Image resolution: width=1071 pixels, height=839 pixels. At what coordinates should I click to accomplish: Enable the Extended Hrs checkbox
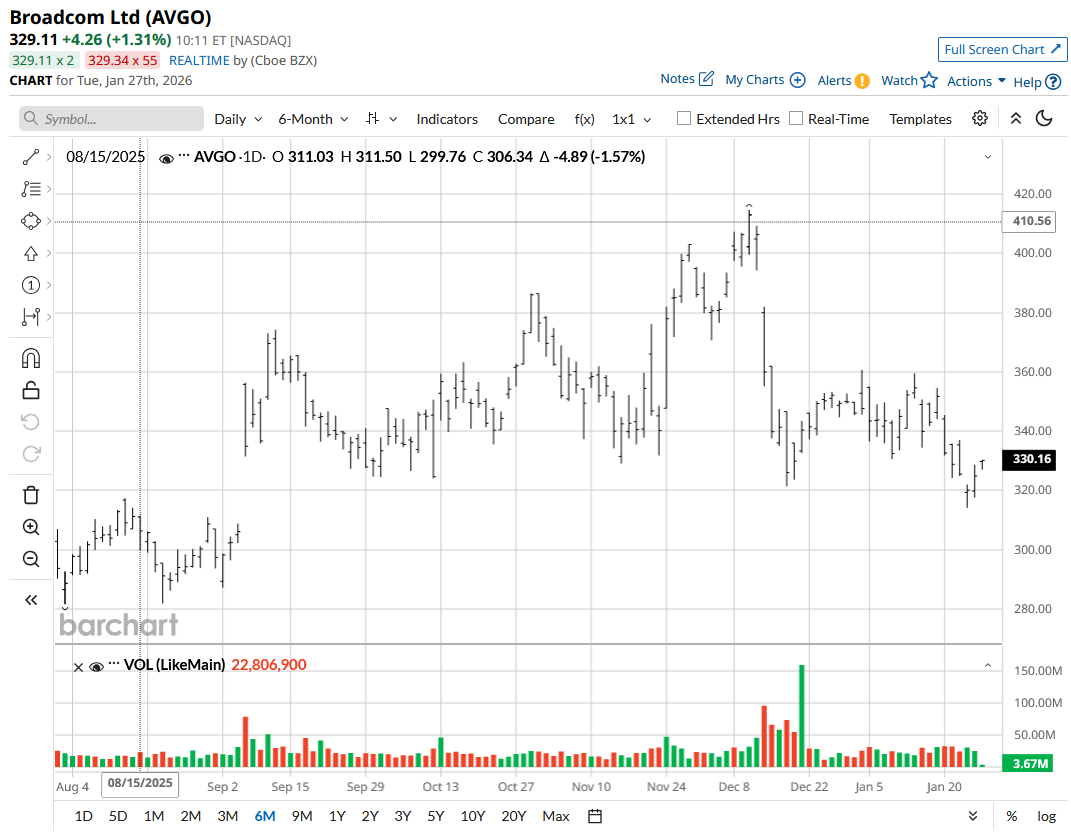point(684,118)
